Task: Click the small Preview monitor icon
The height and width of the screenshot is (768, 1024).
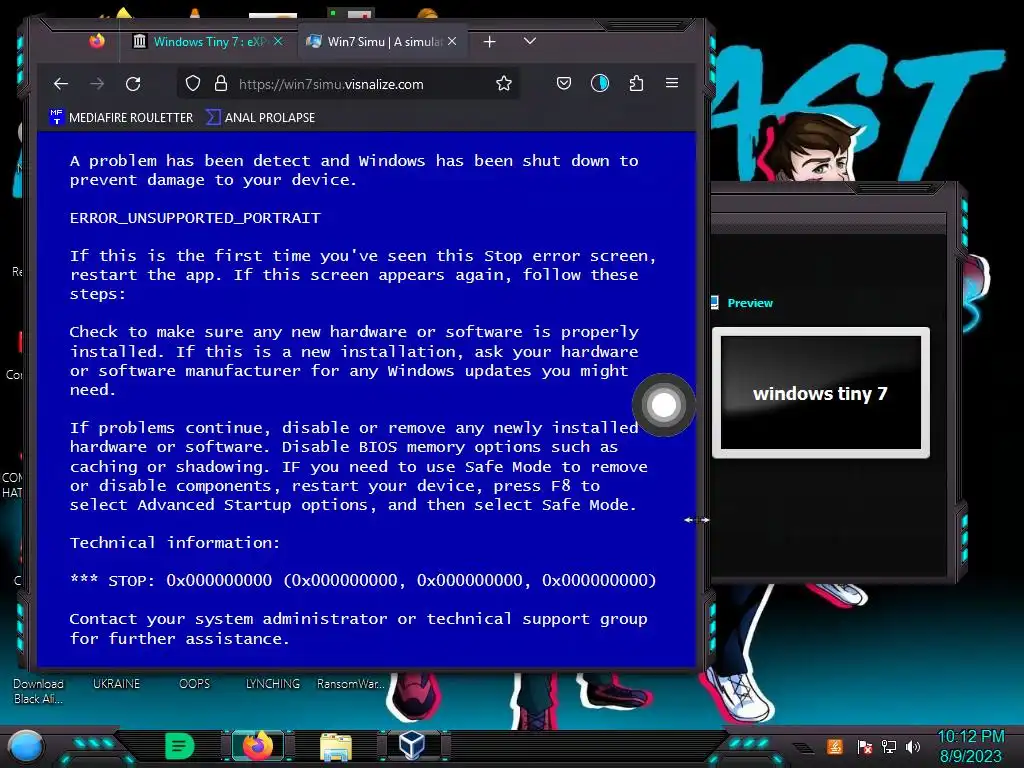Action: [x=714, y=303]
